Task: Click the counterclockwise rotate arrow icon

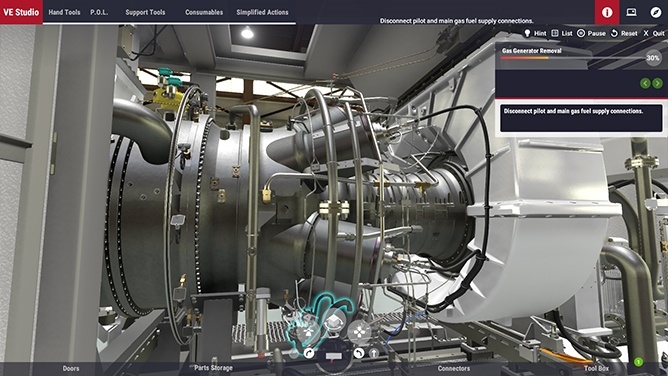Action: [359, 353]
